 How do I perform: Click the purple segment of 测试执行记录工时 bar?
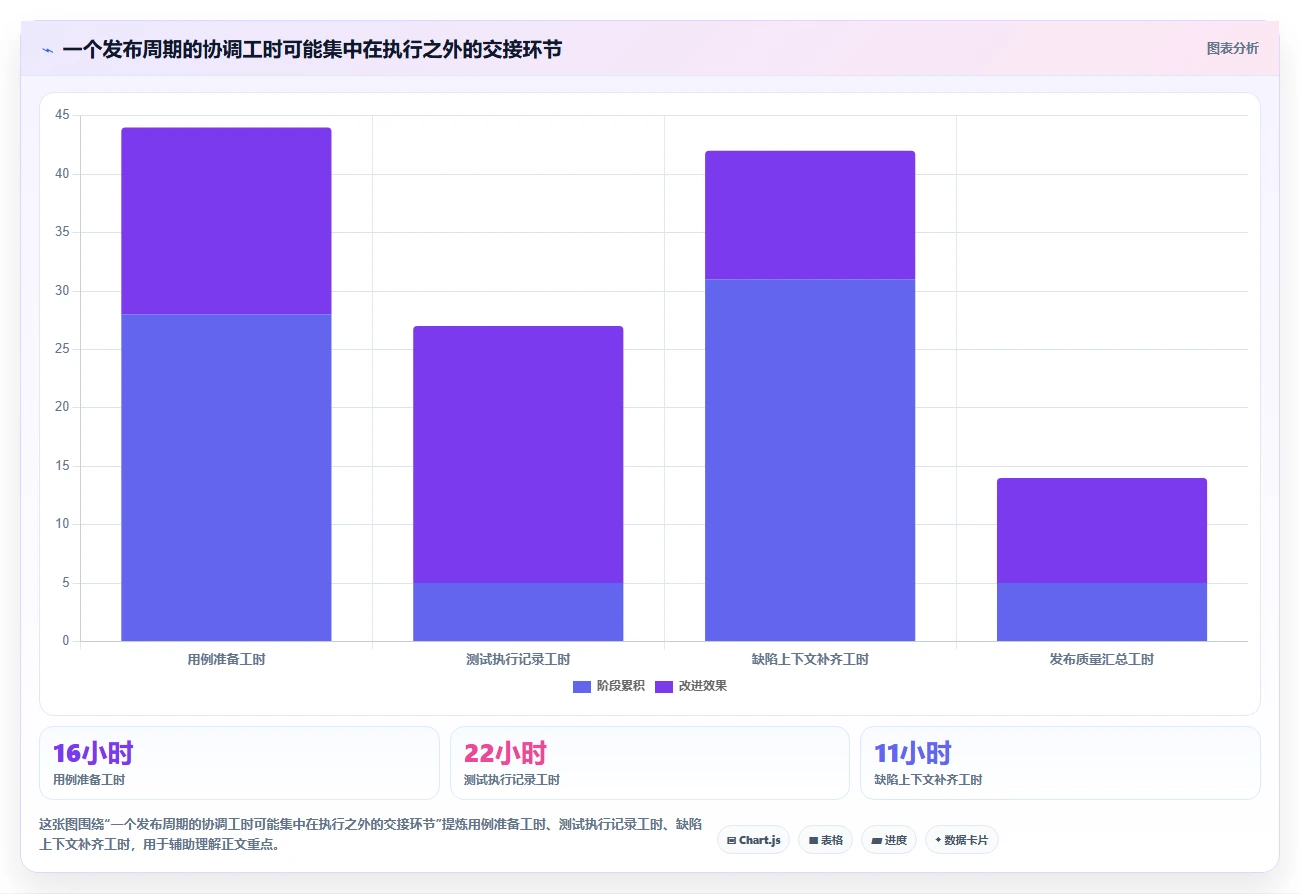[518, 454]
